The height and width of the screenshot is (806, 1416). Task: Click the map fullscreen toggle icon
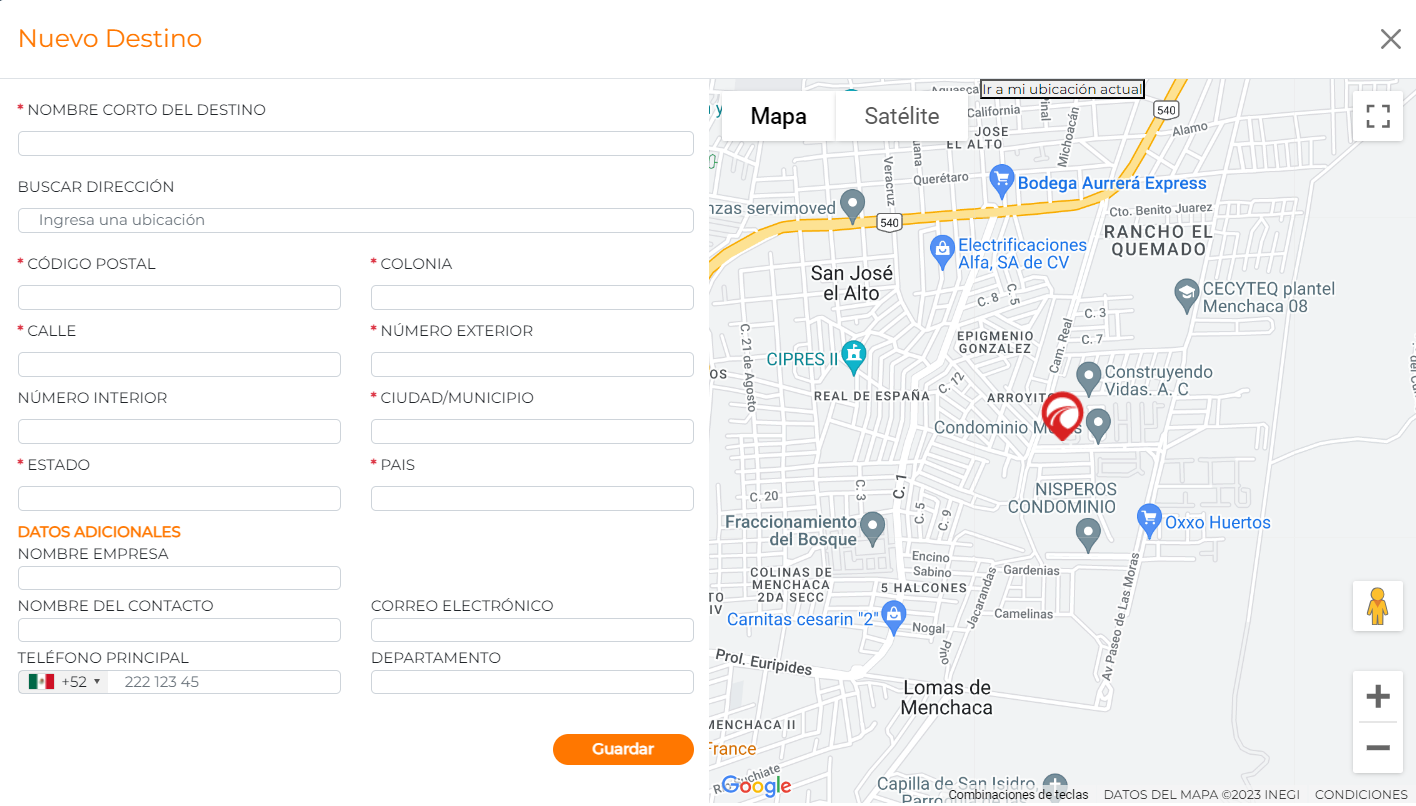[x=1378, y=116]
